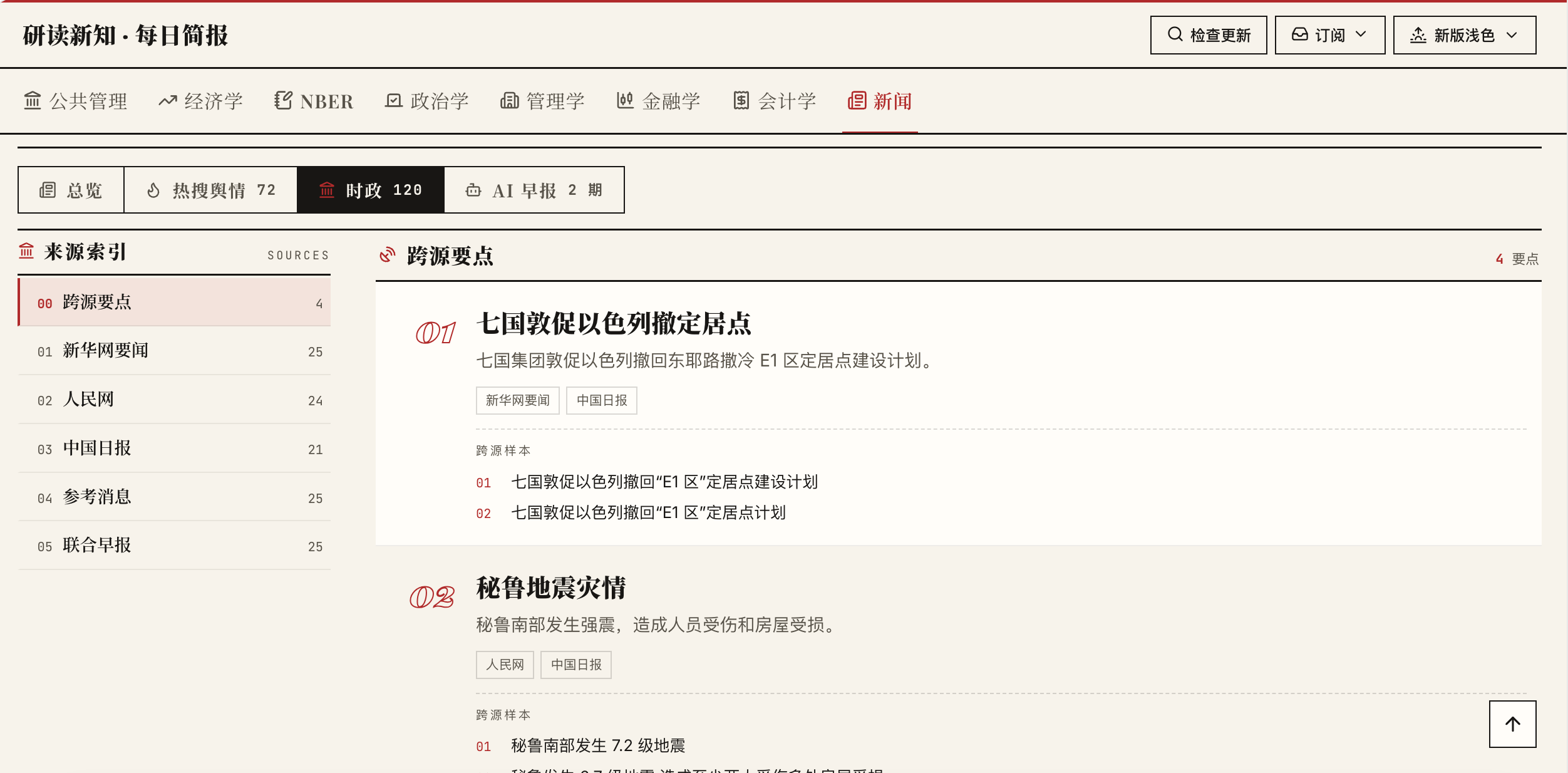Screen dimensions: 1568x773
Task: Click the 经济学 trend-line icon
Action: (167, 100)
